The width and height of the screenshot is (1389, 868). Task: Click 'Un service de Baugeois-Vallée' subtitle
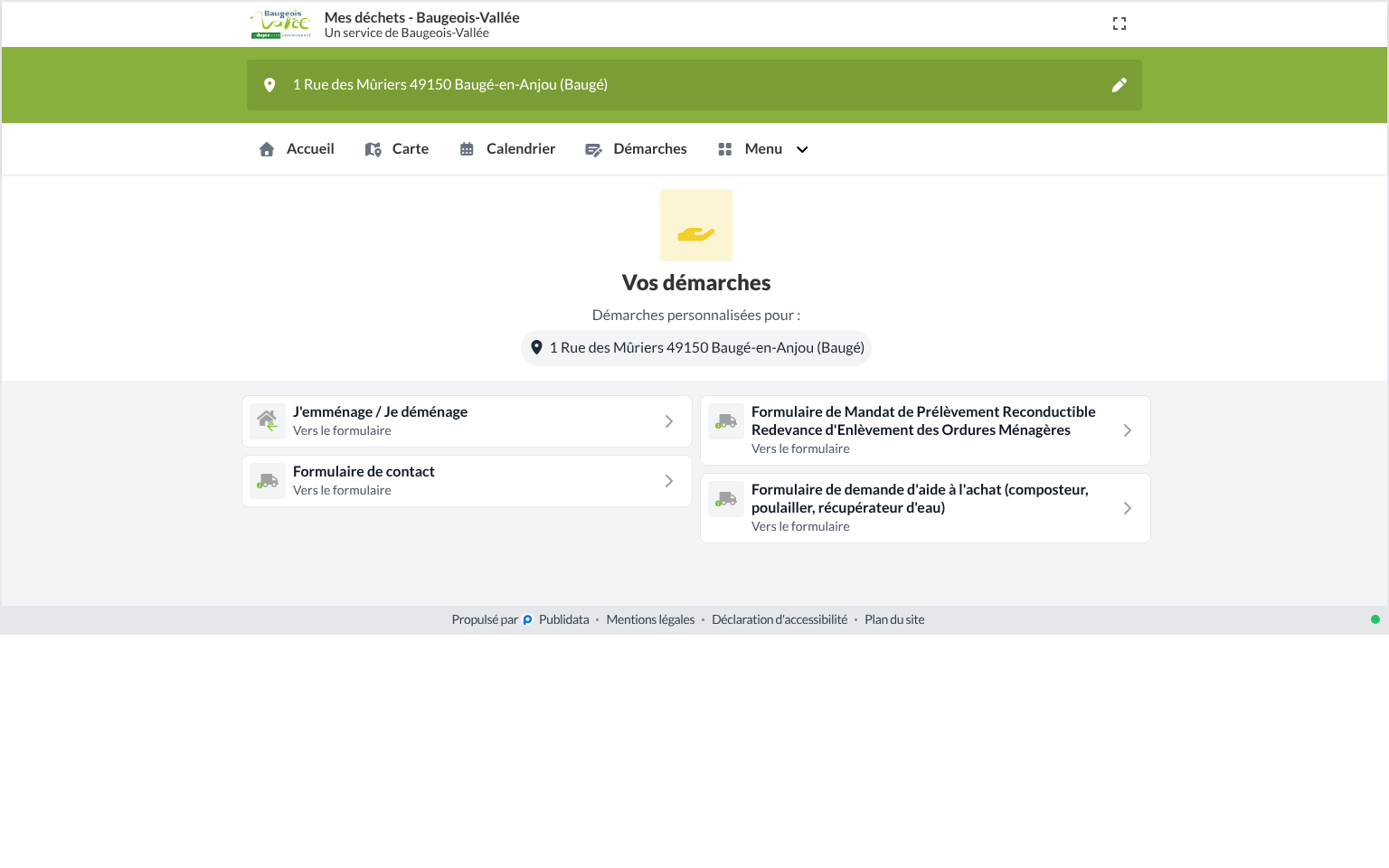[x=407, y=33]
